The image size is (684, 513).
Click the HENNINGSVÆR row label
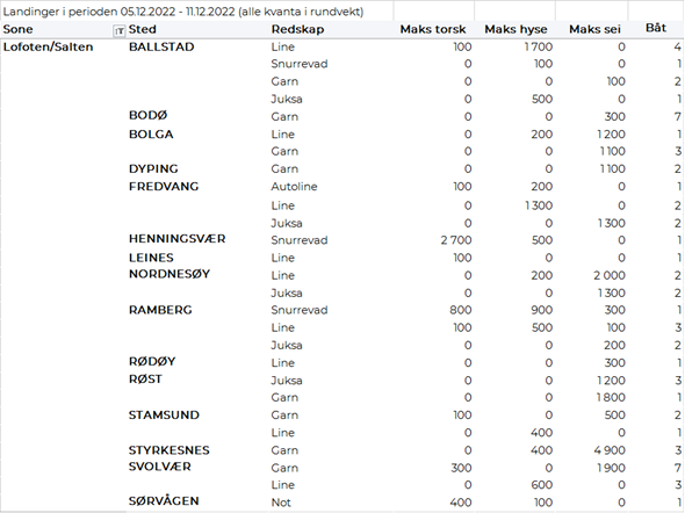(x=177, y=240)
